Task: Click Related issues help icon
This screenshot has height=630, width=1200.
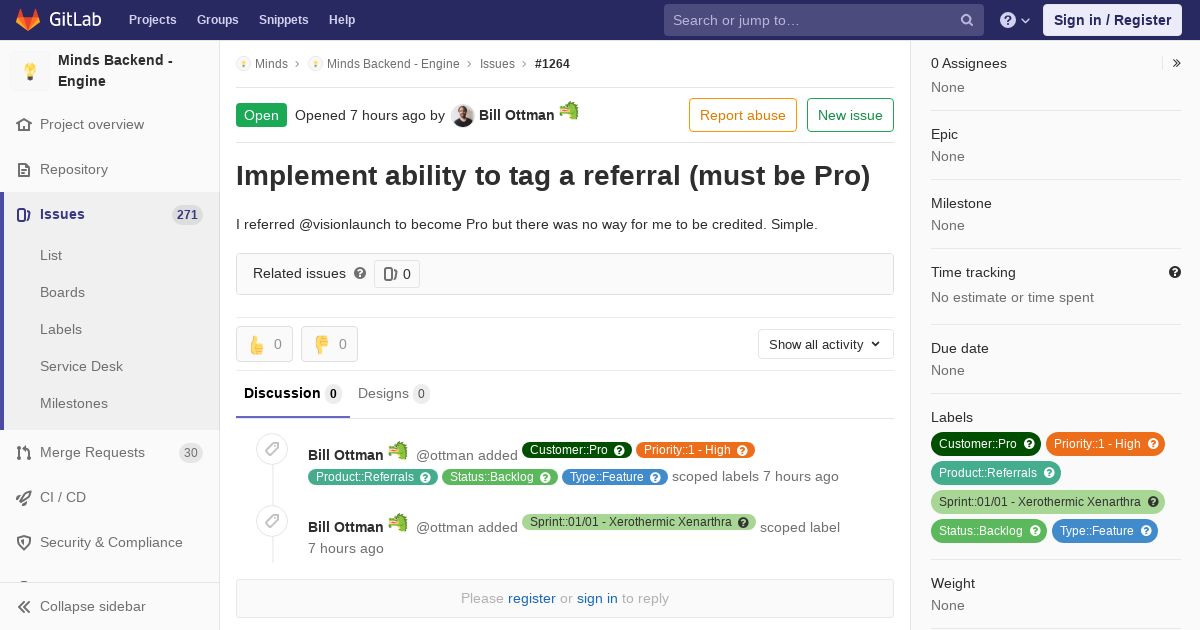Action: [x=360, y=273]
